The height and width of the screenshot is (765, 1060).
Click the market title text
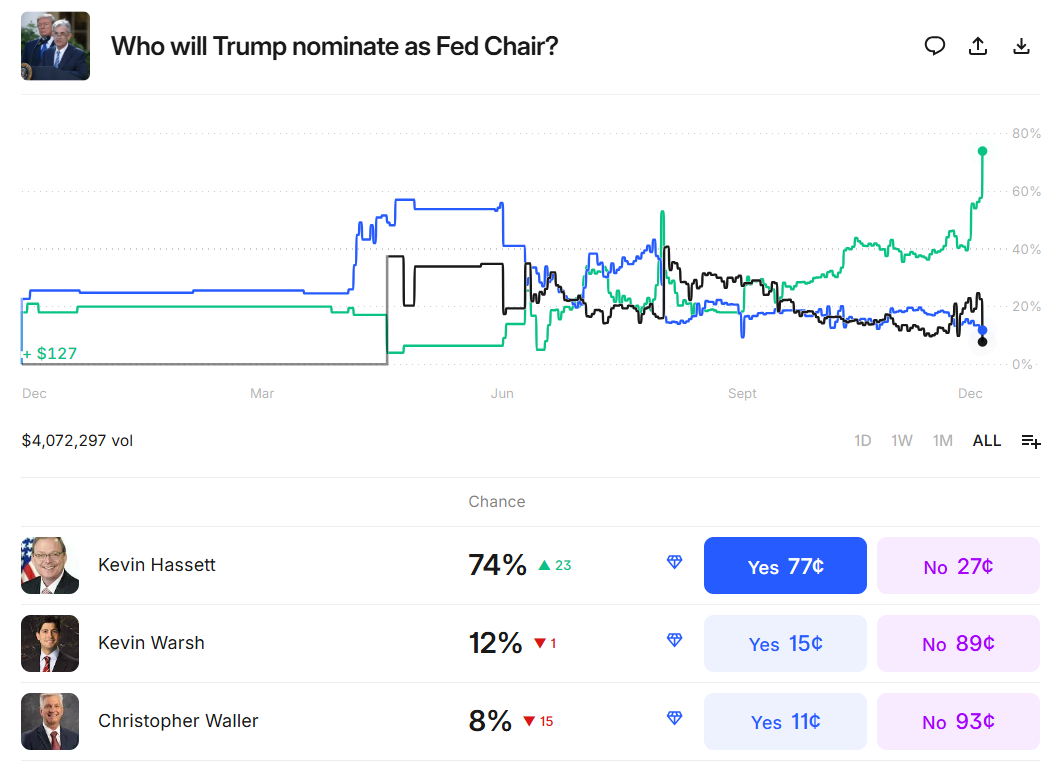click(x=335, y=46)
